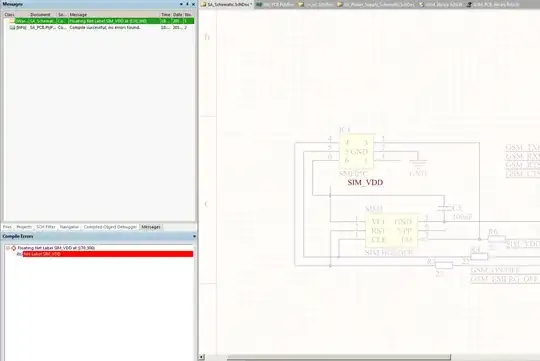Open the third document tab
This screenshot has width=540, height=361.
click(x=316, y=4)
